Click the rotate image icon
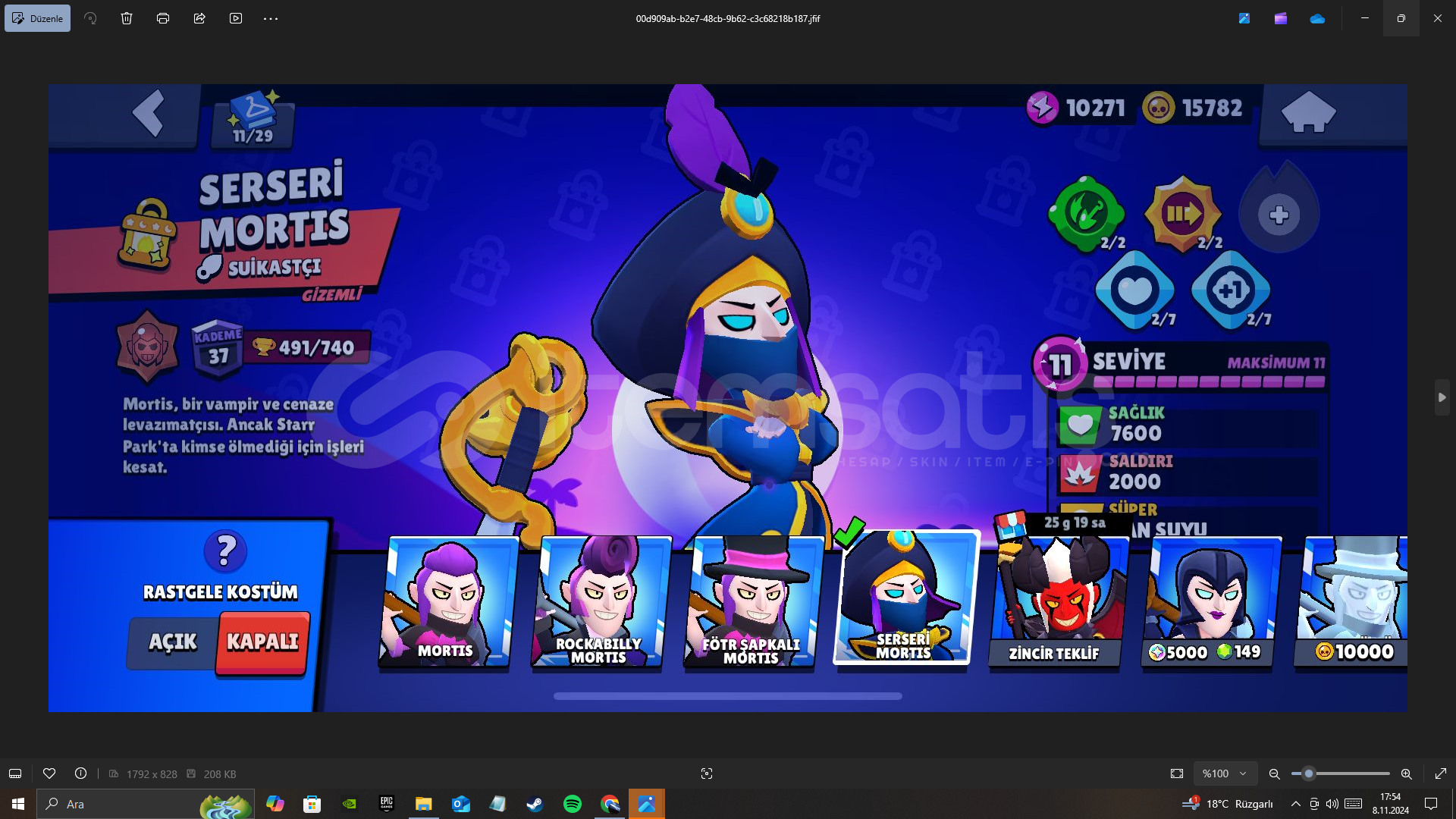The width and height of the screenshot is (1456, 819). [90, 18]
